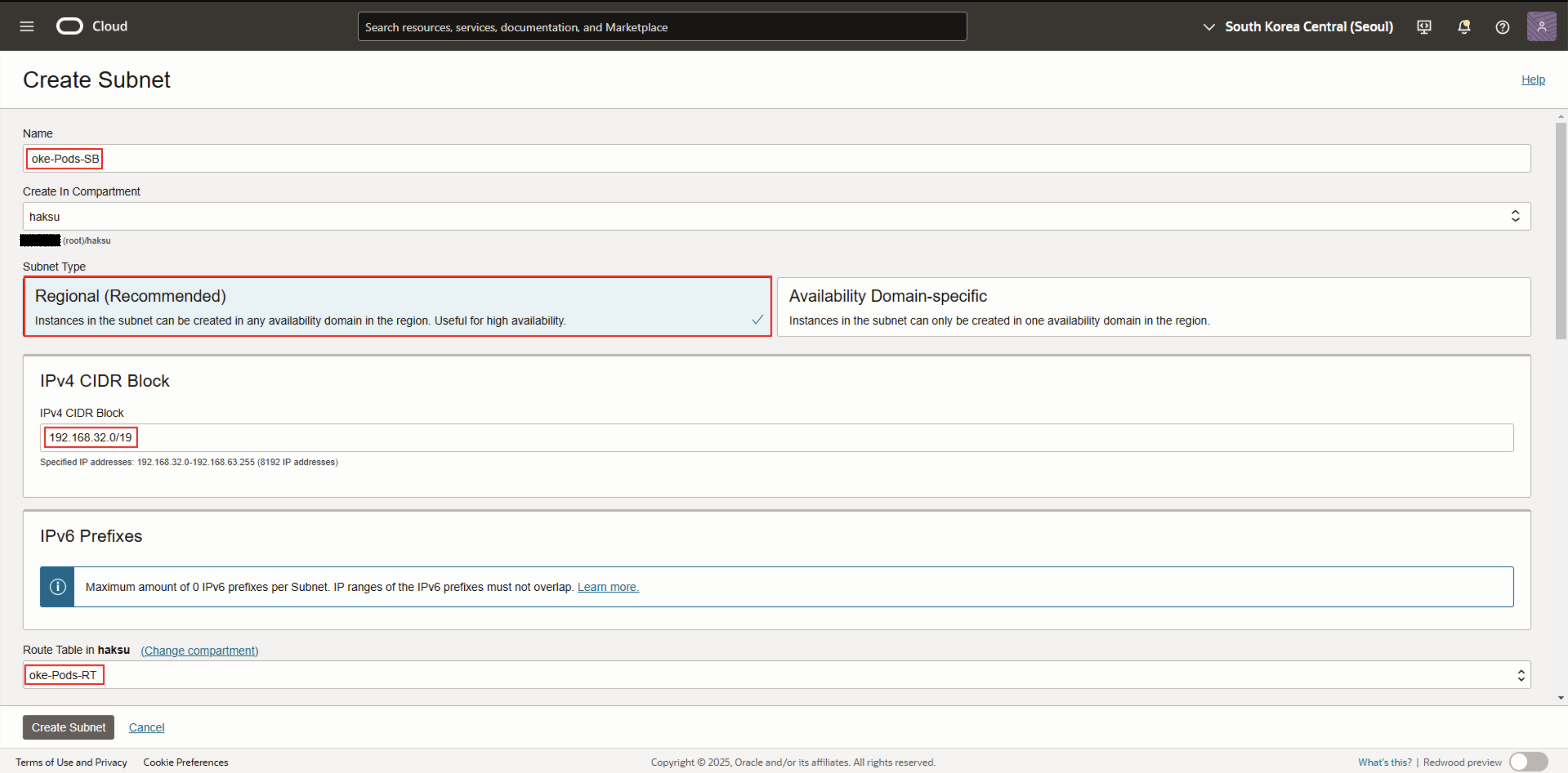Click the info icon in IPv6 Prefixes
1568x773 pixels.
[57, 587]
